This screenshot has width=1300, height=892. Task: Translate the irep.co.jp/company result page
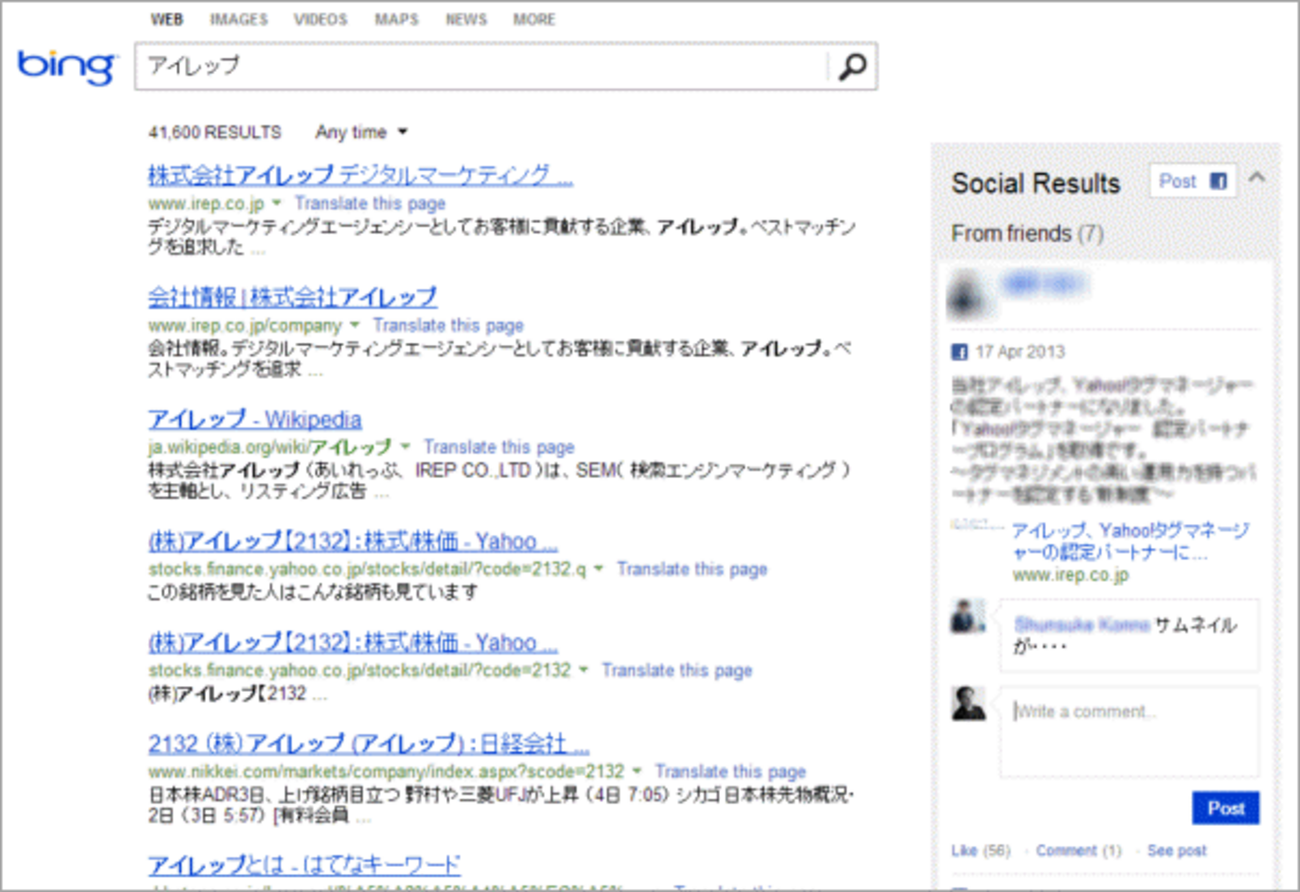point(448,325)
